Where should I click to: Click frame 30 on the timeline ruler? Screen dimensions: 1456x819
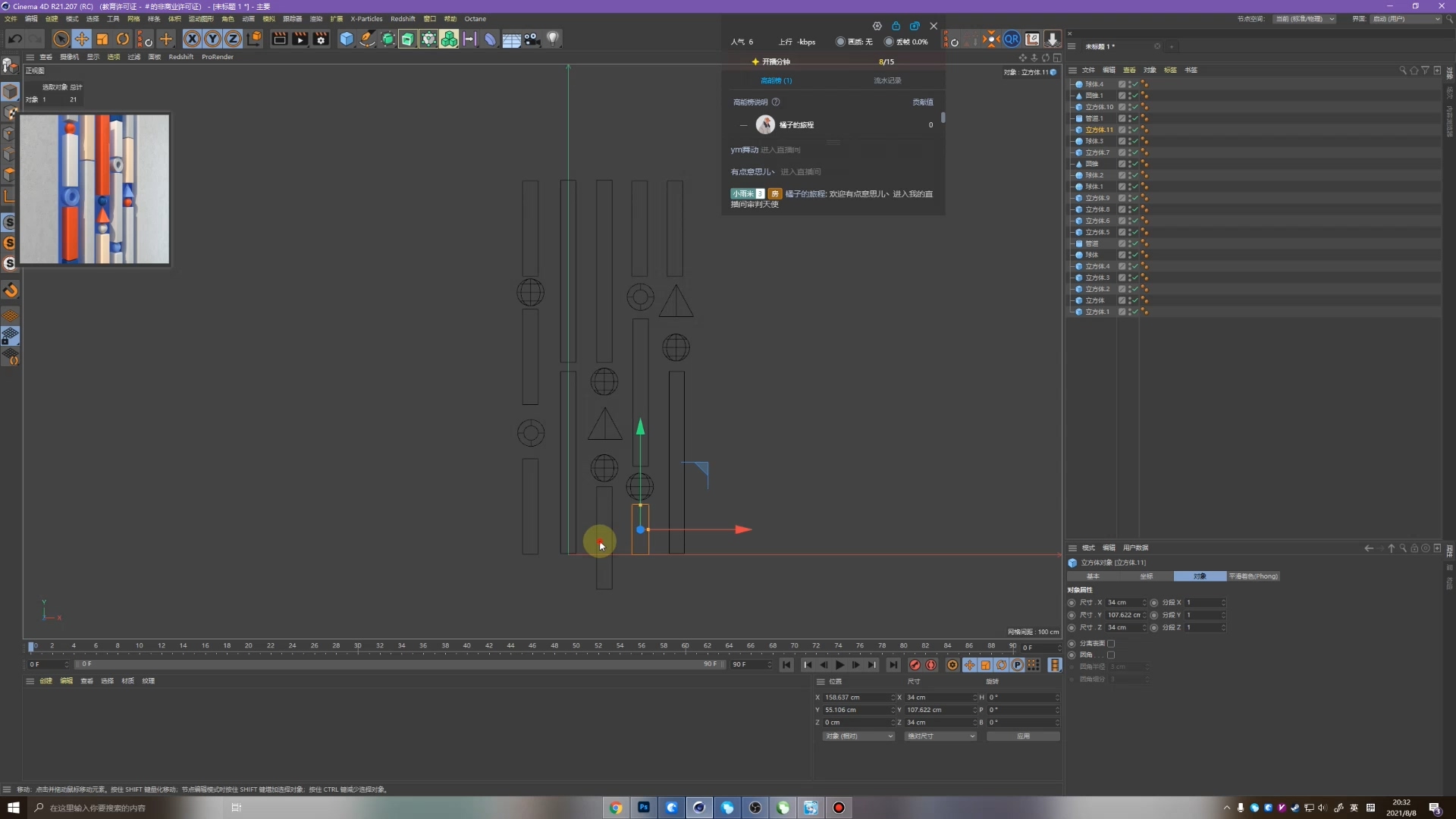coord(357,646)
